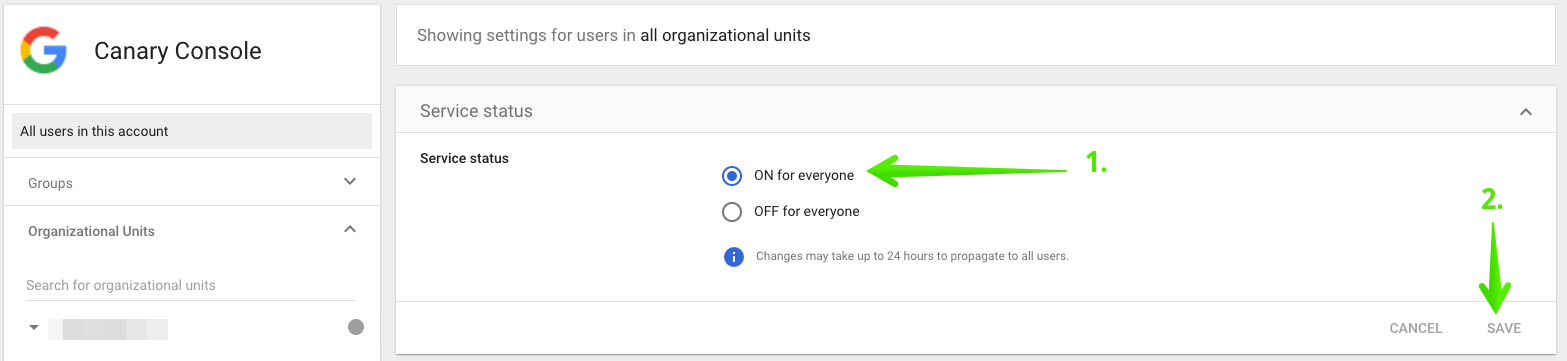Collapse Organizational Units section chevron
Image resolution: width=1567 pixels, height=361 pixels.
pos(350,229)
